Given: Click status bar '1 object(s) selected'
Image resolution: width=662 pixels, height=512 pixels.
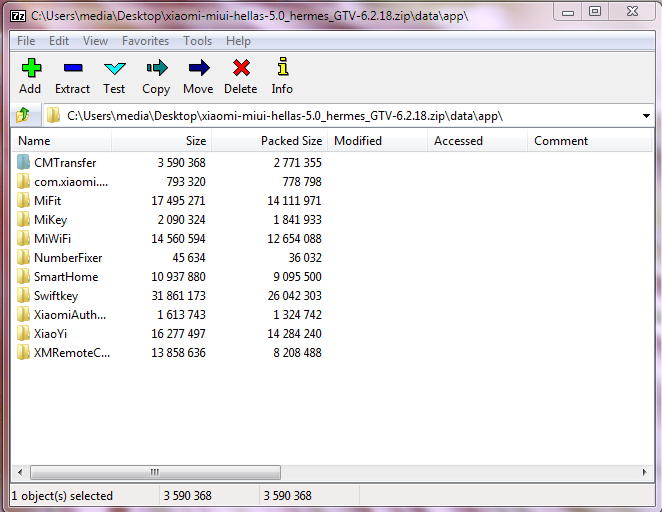Looking at the screenshot, I should (x=62, y=496).
